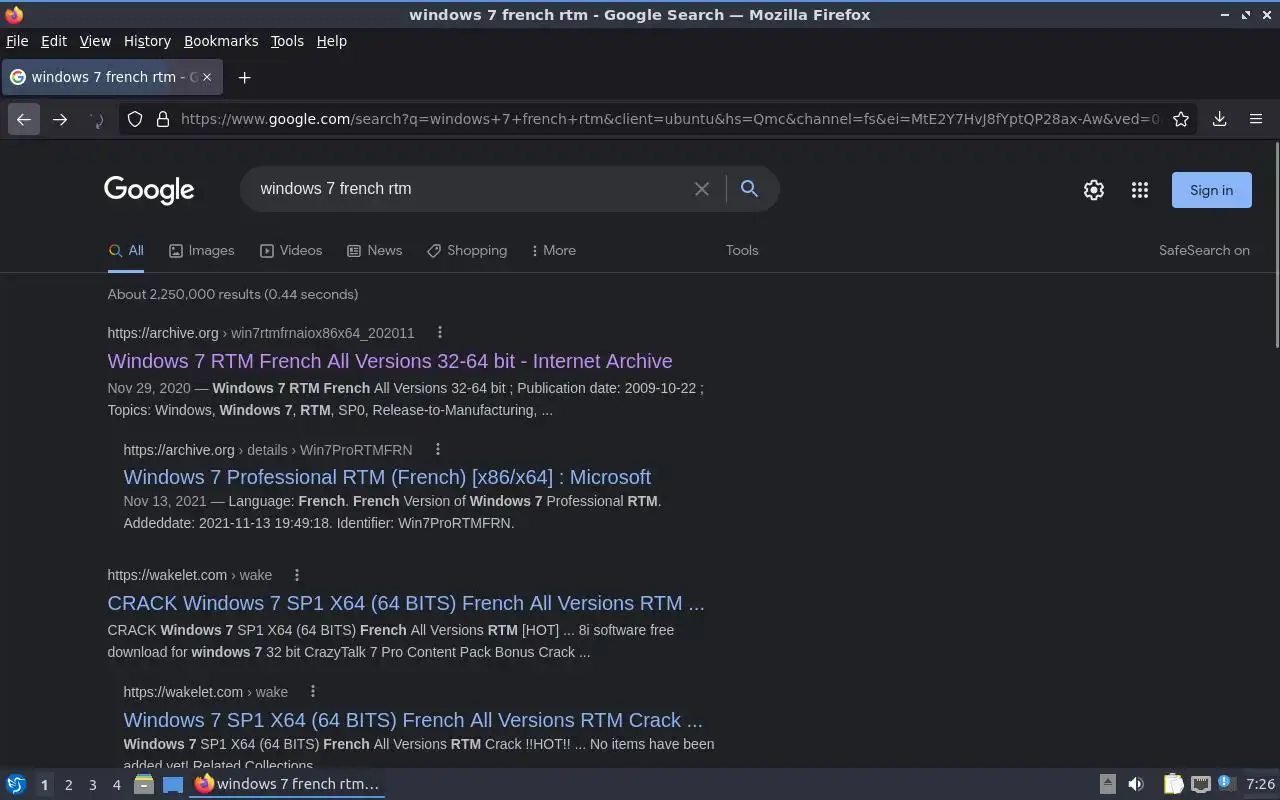
Task: Switch to News results tab
Action: (x=374, y=250)
